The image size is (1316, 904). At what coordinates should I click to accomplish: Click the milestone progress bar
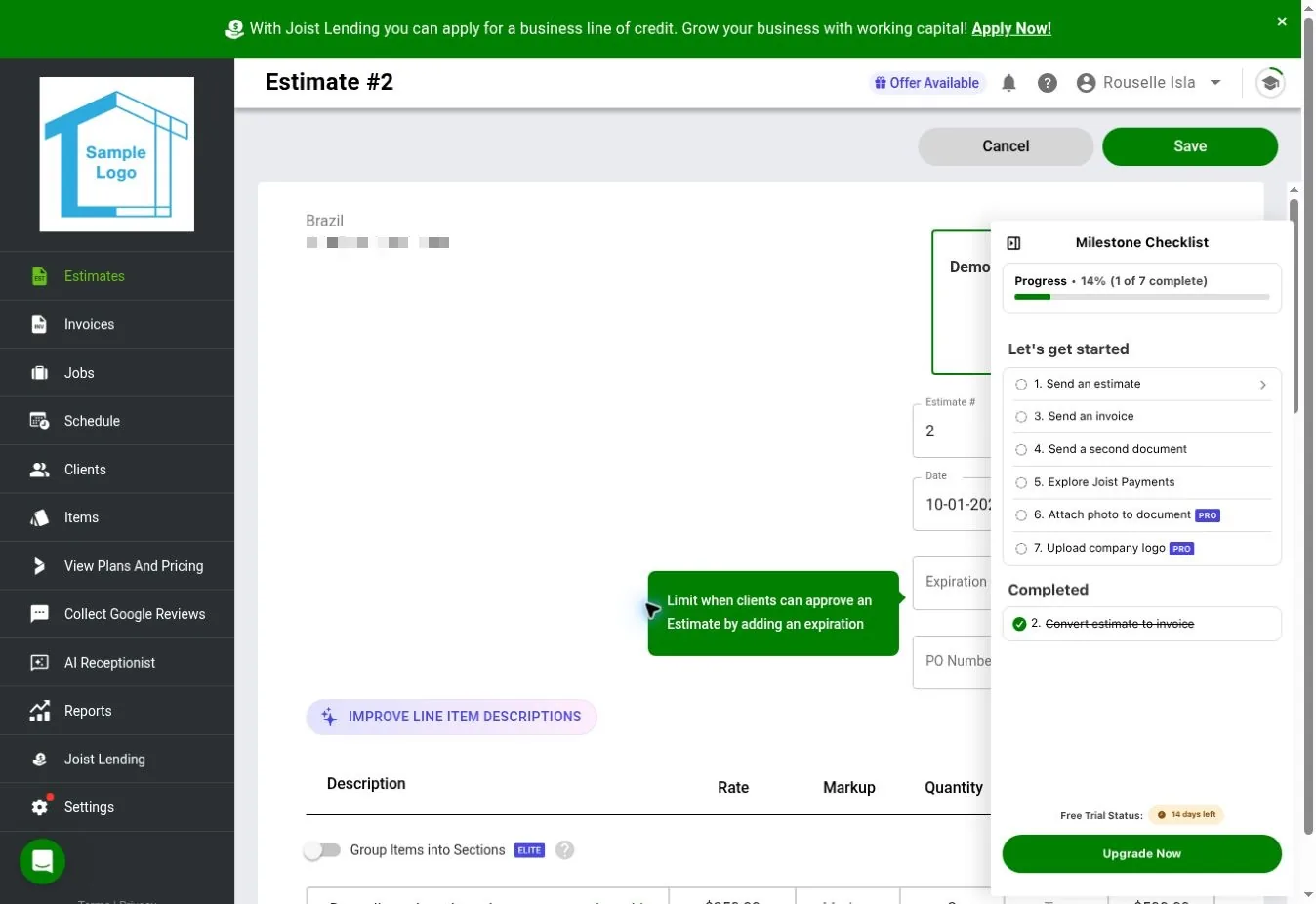[1141, 297]
